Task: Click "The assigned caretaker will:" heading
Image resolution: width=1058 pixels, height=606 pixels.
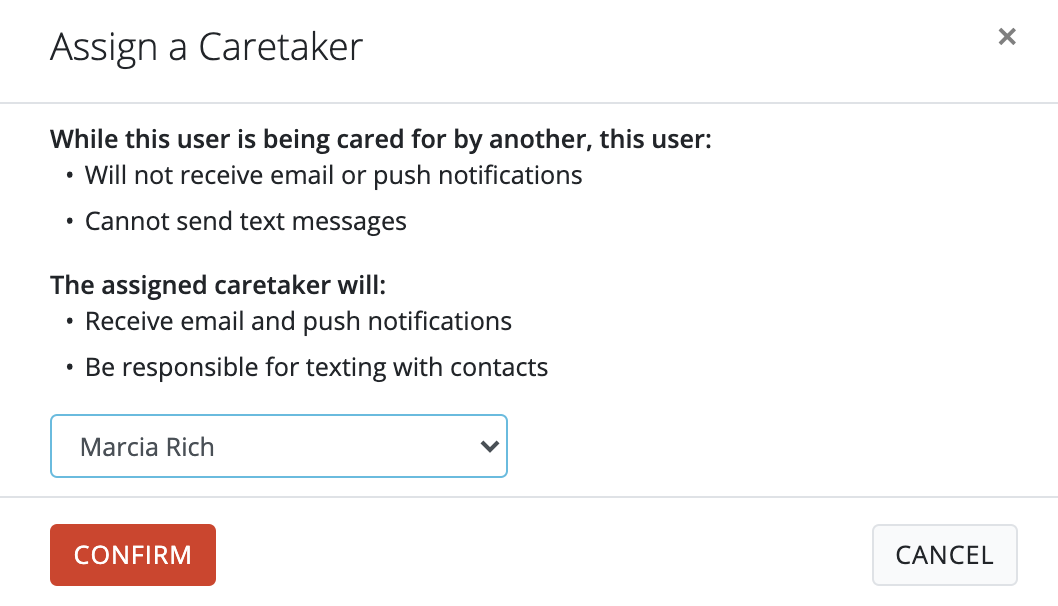Action: (x=217, y=285)
